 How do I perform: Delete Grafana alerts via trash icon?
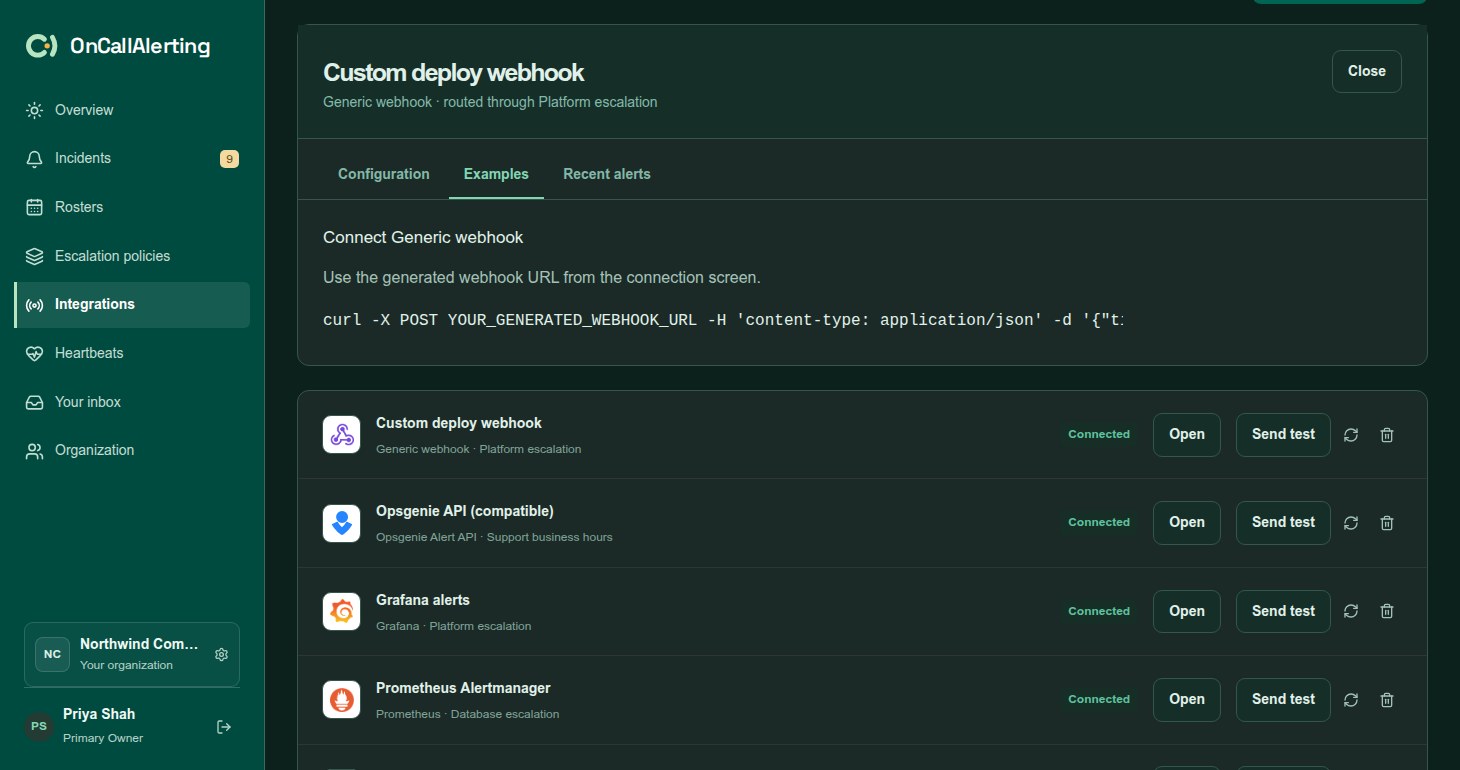(x=1387, y=611)
